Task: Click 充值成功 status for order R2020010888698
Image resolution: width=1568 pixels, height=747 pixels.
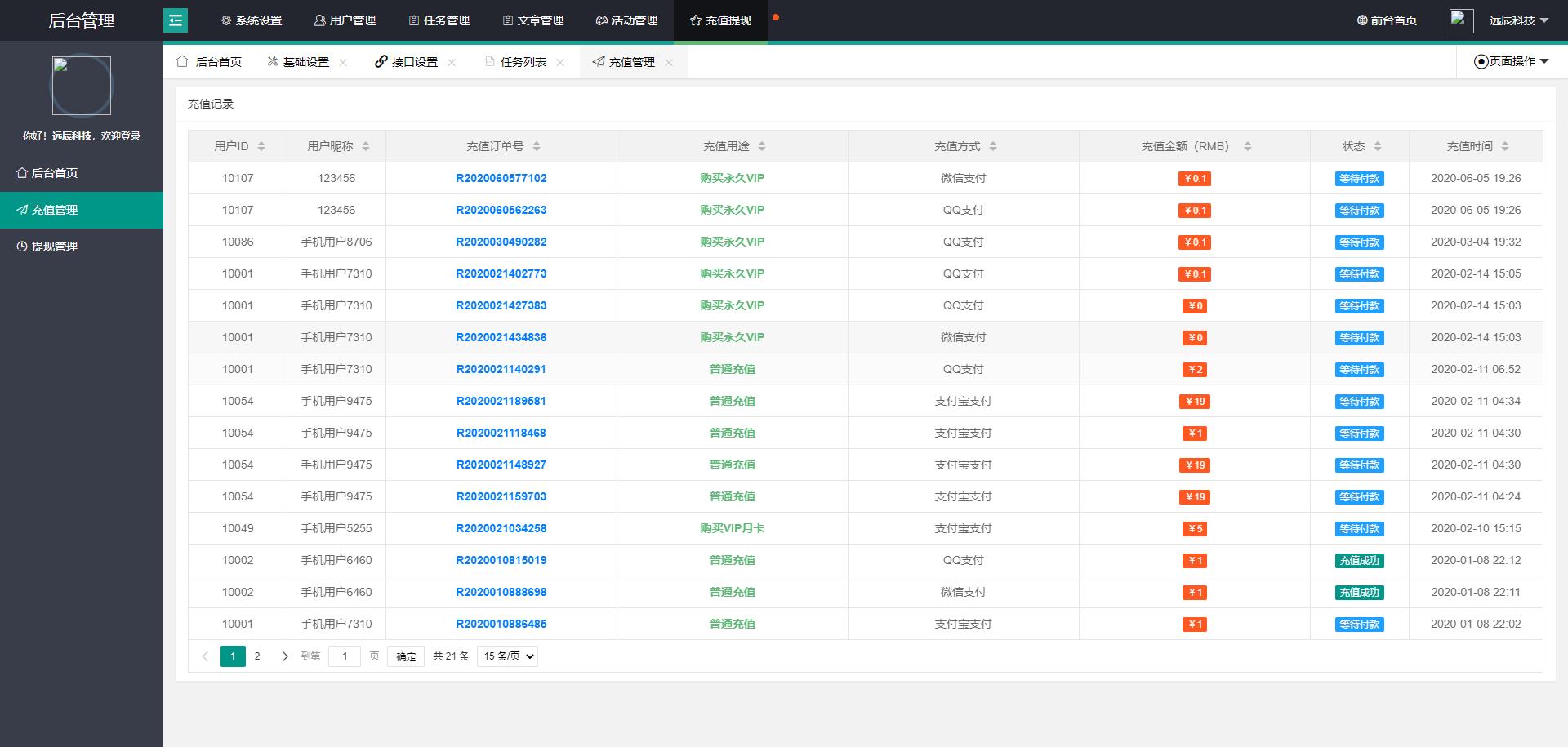Action: coord(1360,593)
